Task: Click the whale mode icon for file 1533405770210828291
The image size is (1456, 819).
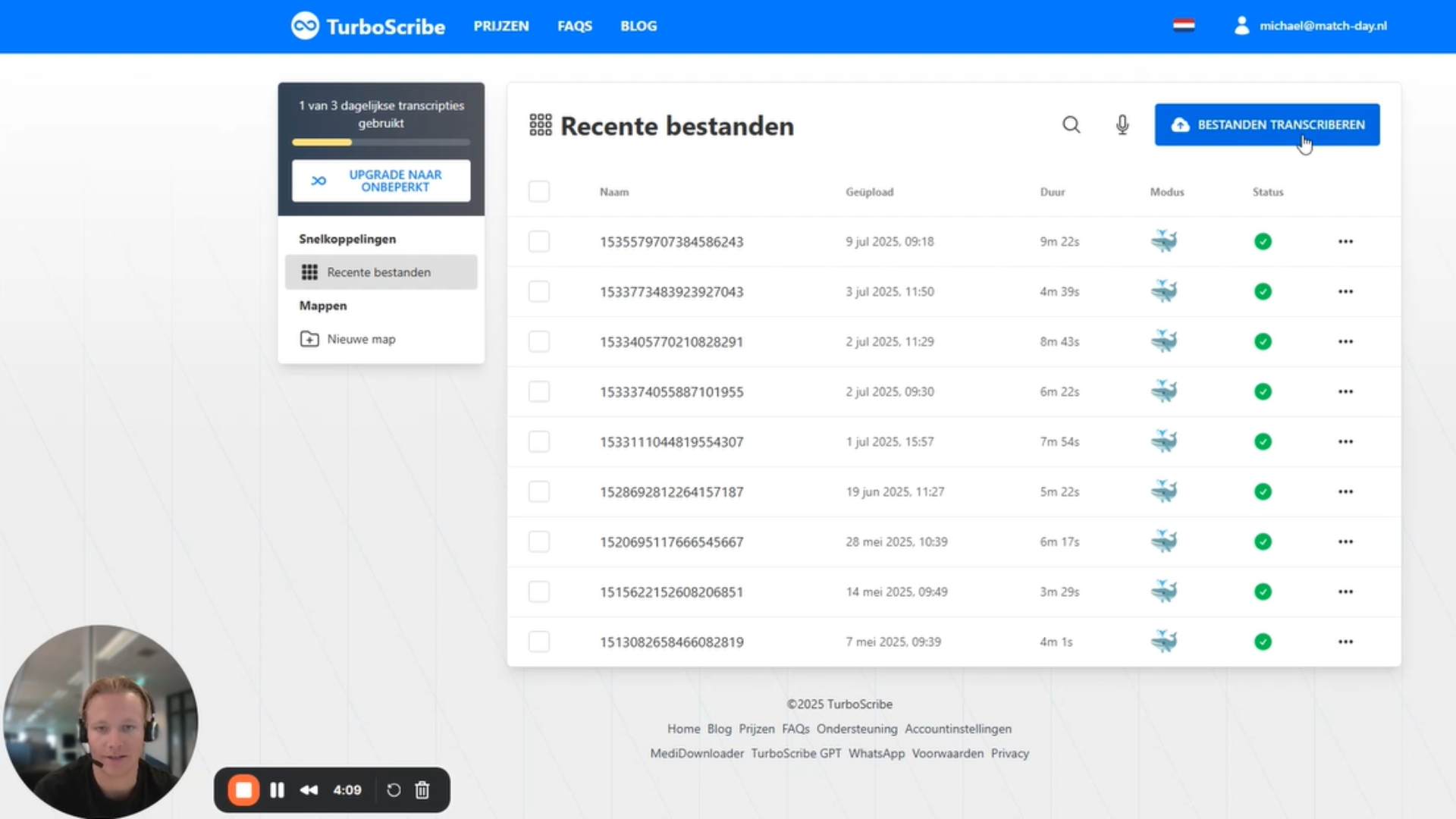Action: (x=1164, y=341)
